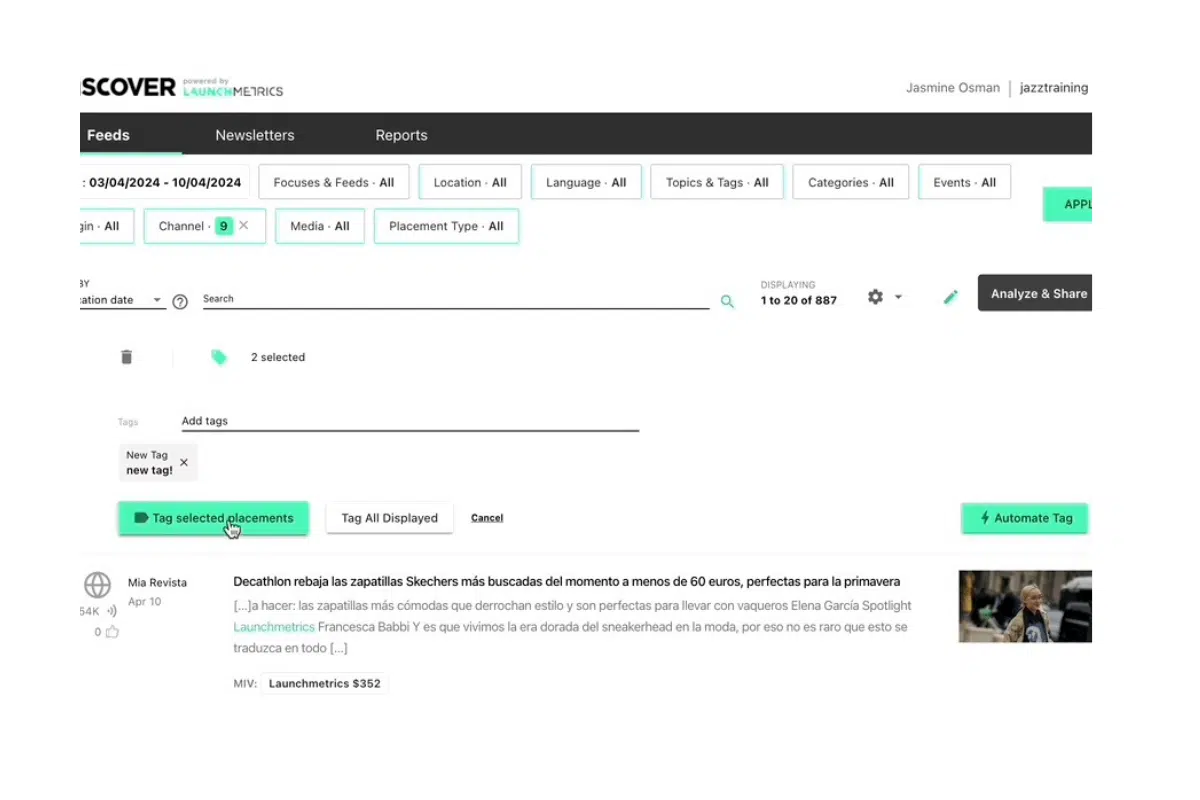Click the trash delete icon
The height and width of the screenshot is (800, 1200).
126,357
